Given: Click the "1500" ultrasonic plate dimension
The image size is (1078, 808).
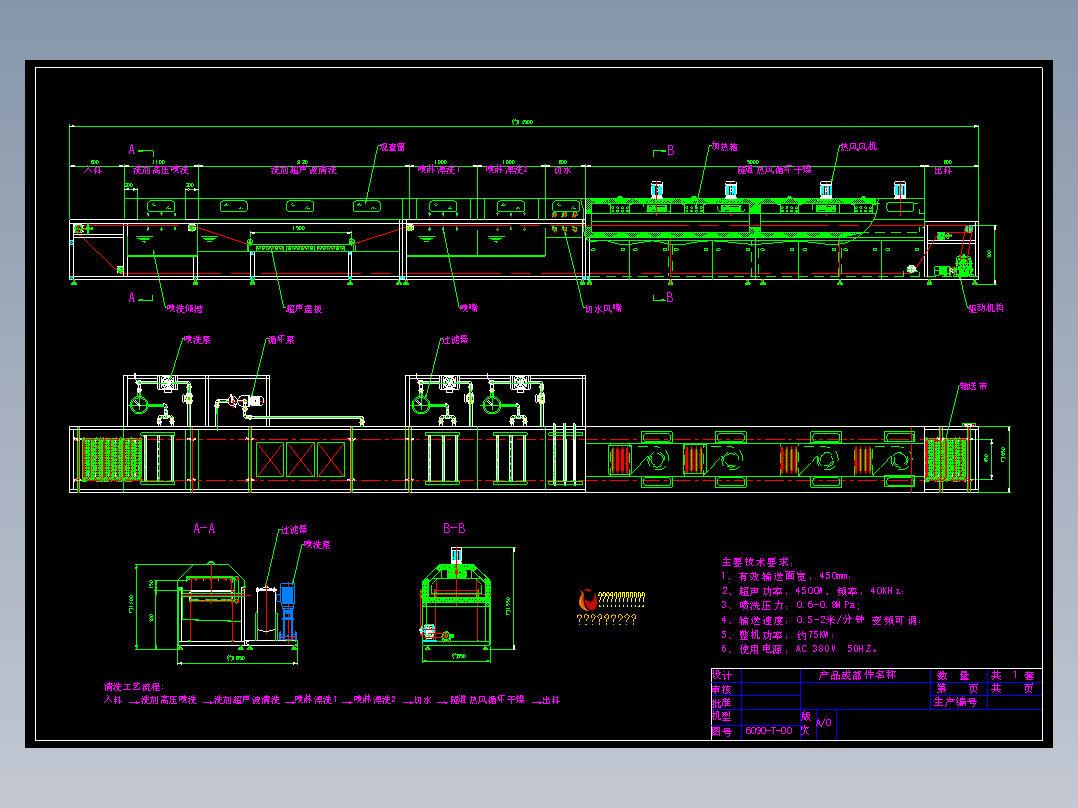Looking at the screenshot, I should (x=298, y=228).
